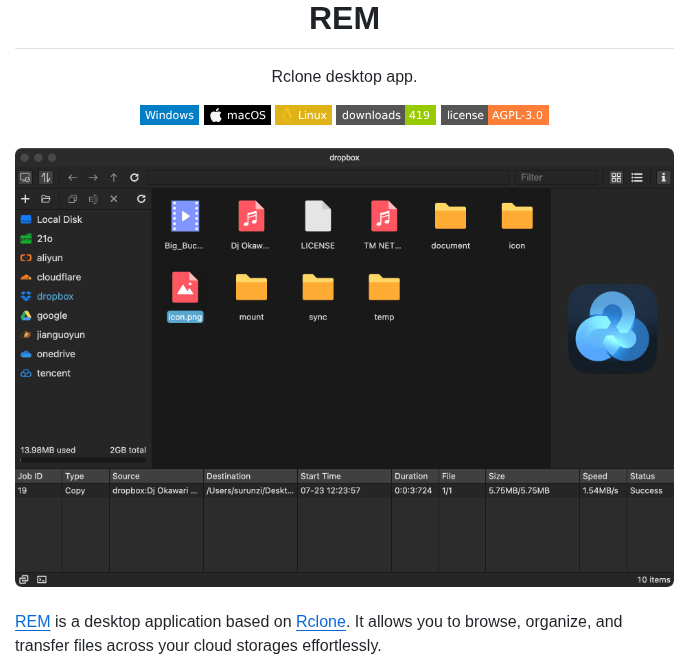Sort jobs by Job ID column
Viewport: 687px width, 660px height.
[x=39, y=476]
